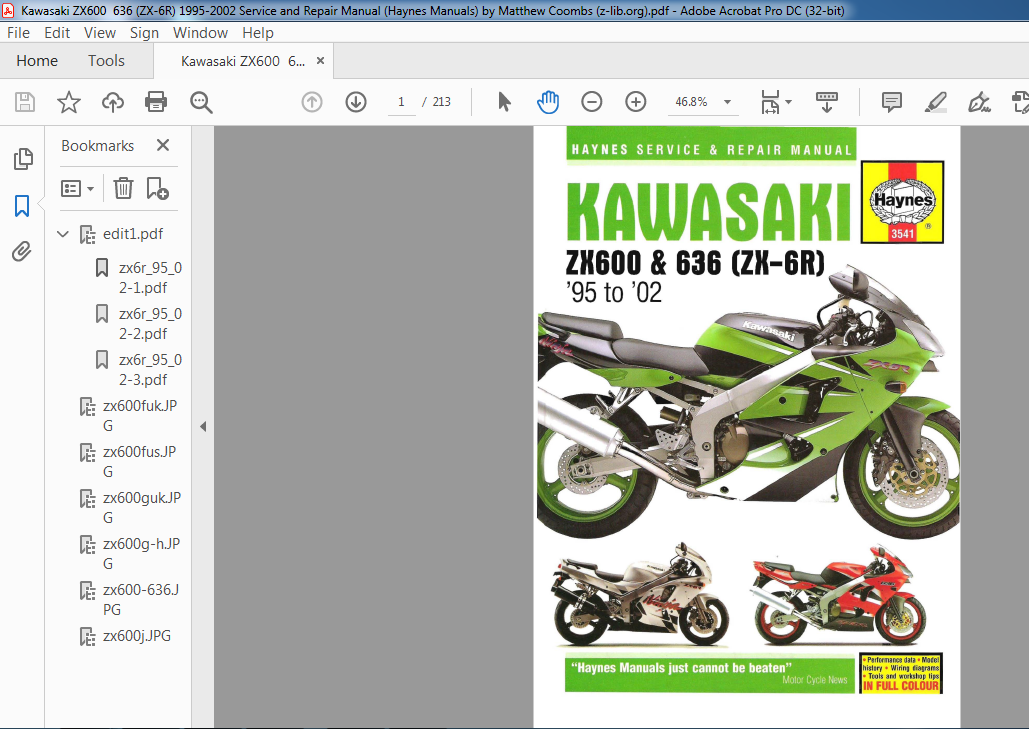Activate the Hand pan tool

(x=548, y=102)
